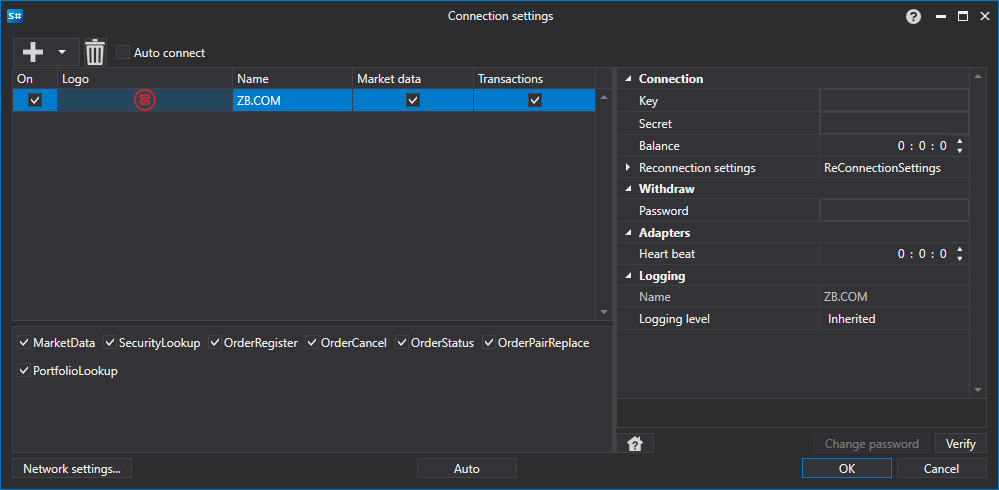
Task: Click the plus add connection icon
Action: 32,52
